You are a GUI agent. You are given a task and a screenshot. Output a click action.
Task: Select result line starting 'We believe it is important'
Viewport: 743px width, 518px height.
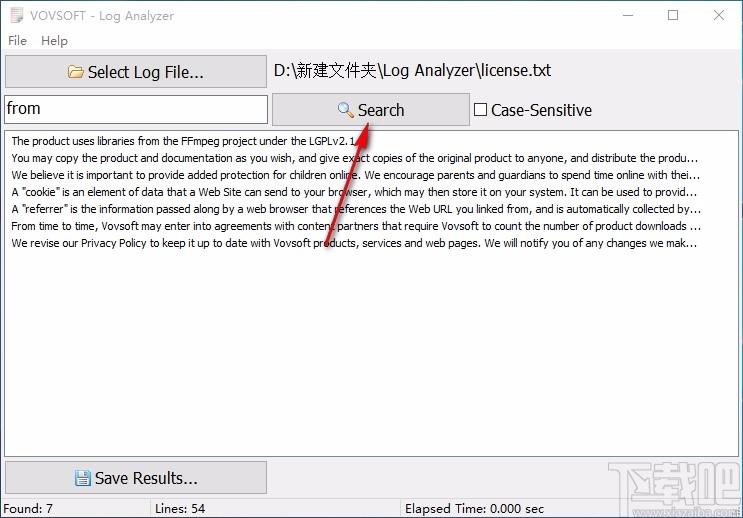pyautogui.click(x=355, y=175)
